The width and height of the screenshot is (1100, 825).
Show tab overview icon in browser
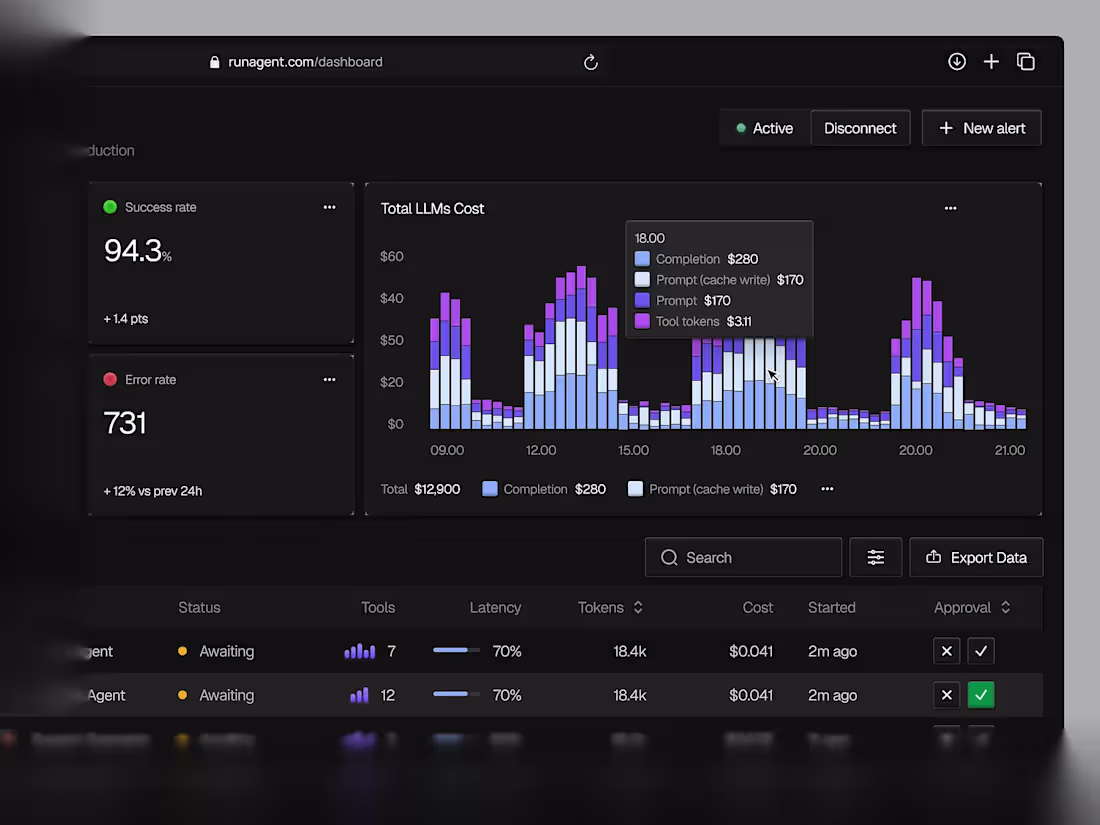pos(1026,62)
